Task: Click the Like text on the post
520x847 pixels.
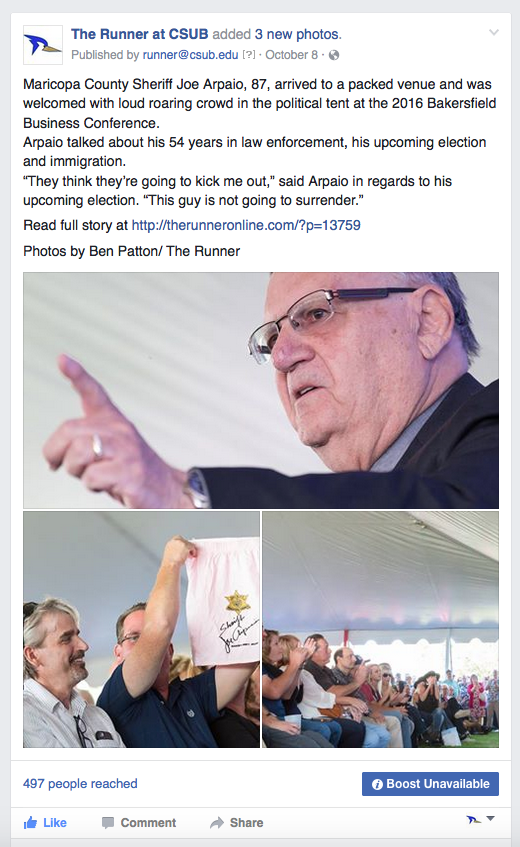Action: tap(55, 823)
